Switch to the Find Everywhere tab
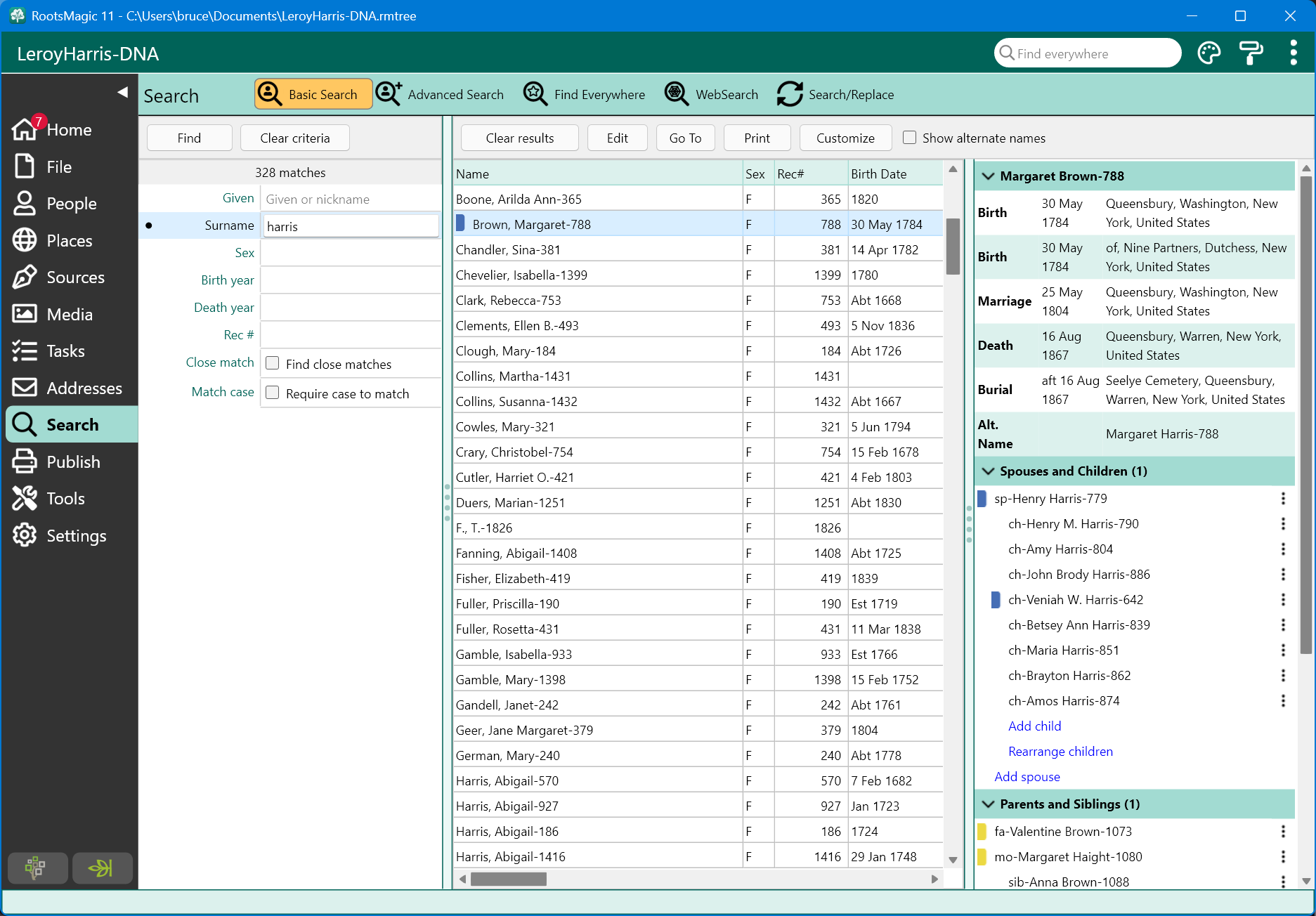This screenshot has width=1316, height=916. click(584, 94)
